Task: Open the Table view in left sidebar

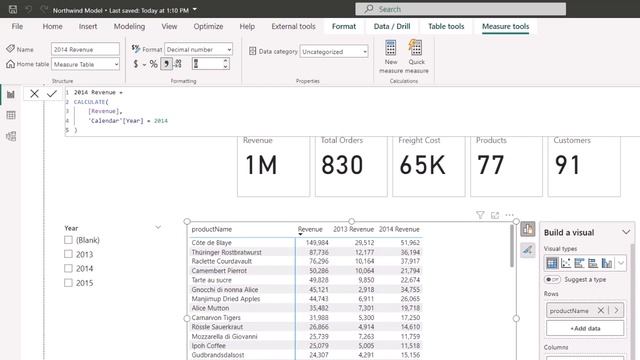Action: pos(11,115)
